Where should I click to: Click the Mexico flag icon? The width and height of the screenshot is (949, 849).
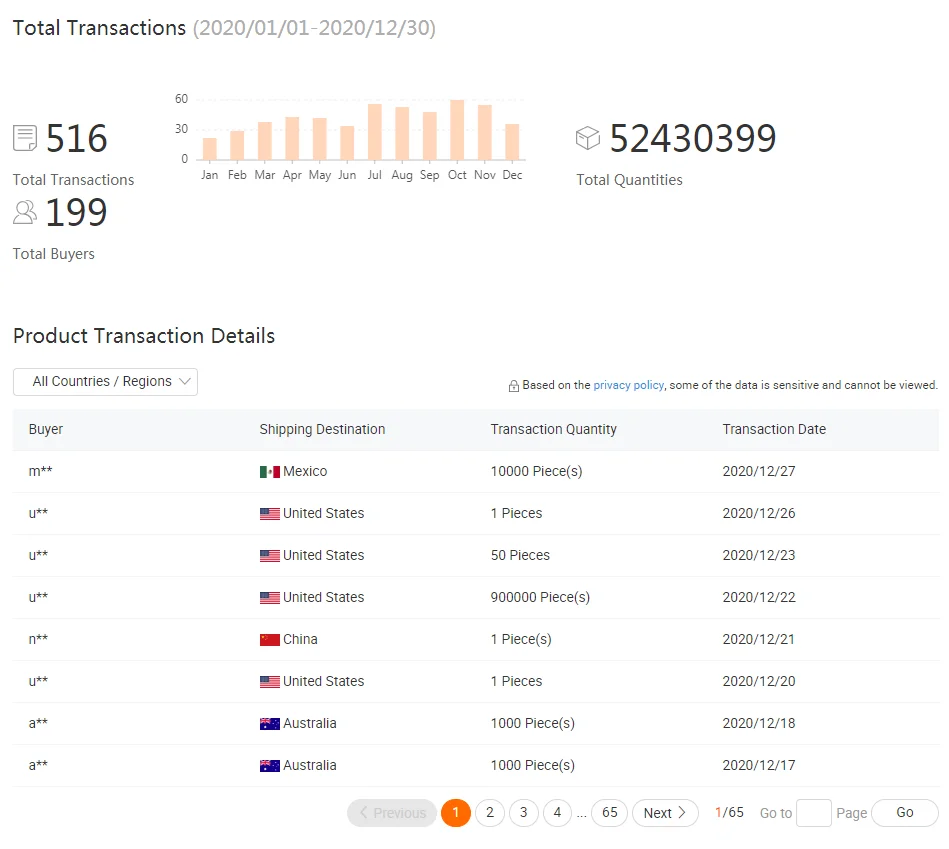coord(269,472)
